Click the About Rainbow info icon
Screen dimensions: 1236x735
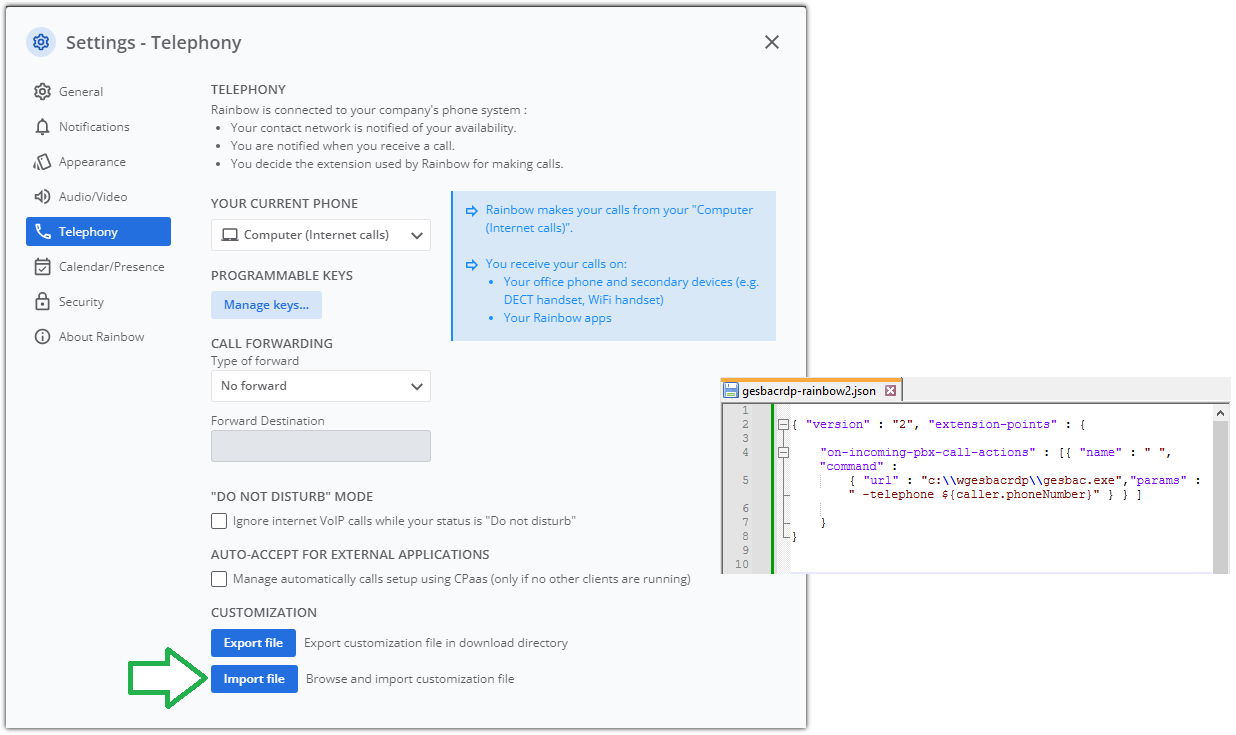(42, 337)
